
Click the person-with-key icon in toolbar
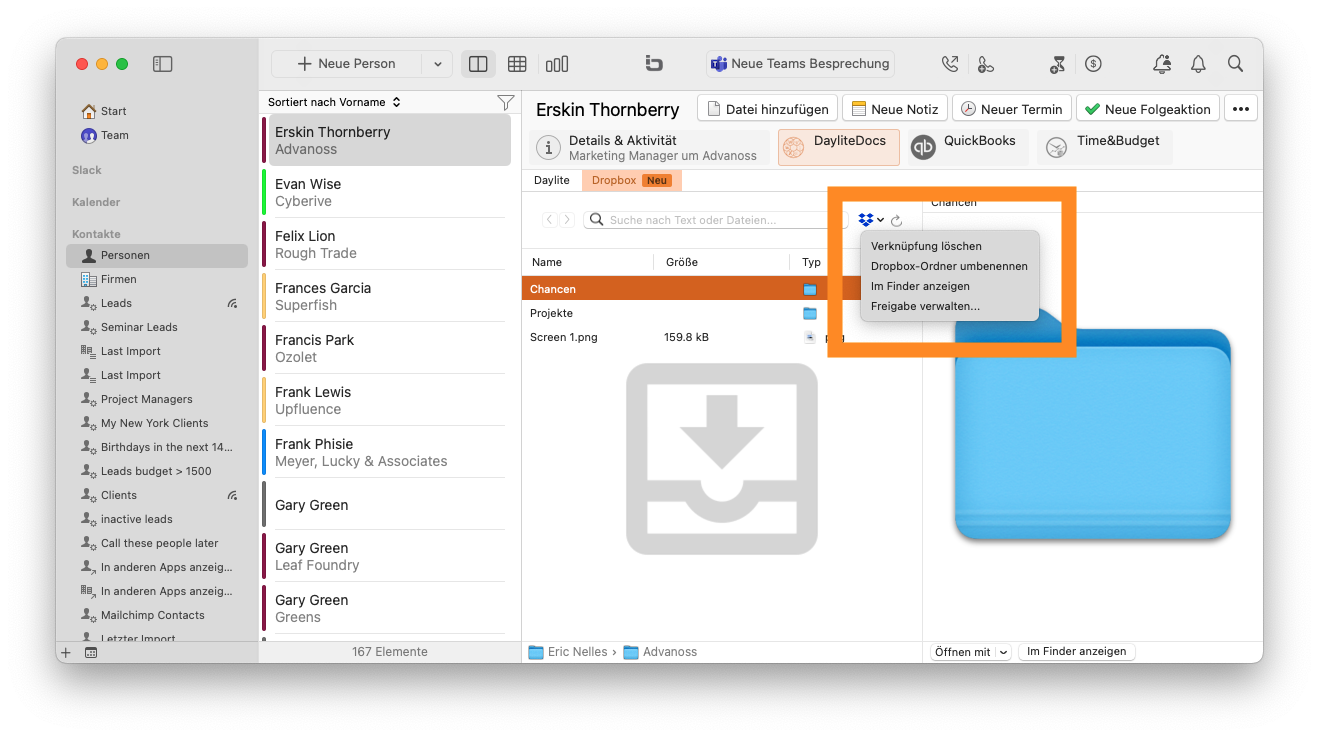tap(986, 64)
